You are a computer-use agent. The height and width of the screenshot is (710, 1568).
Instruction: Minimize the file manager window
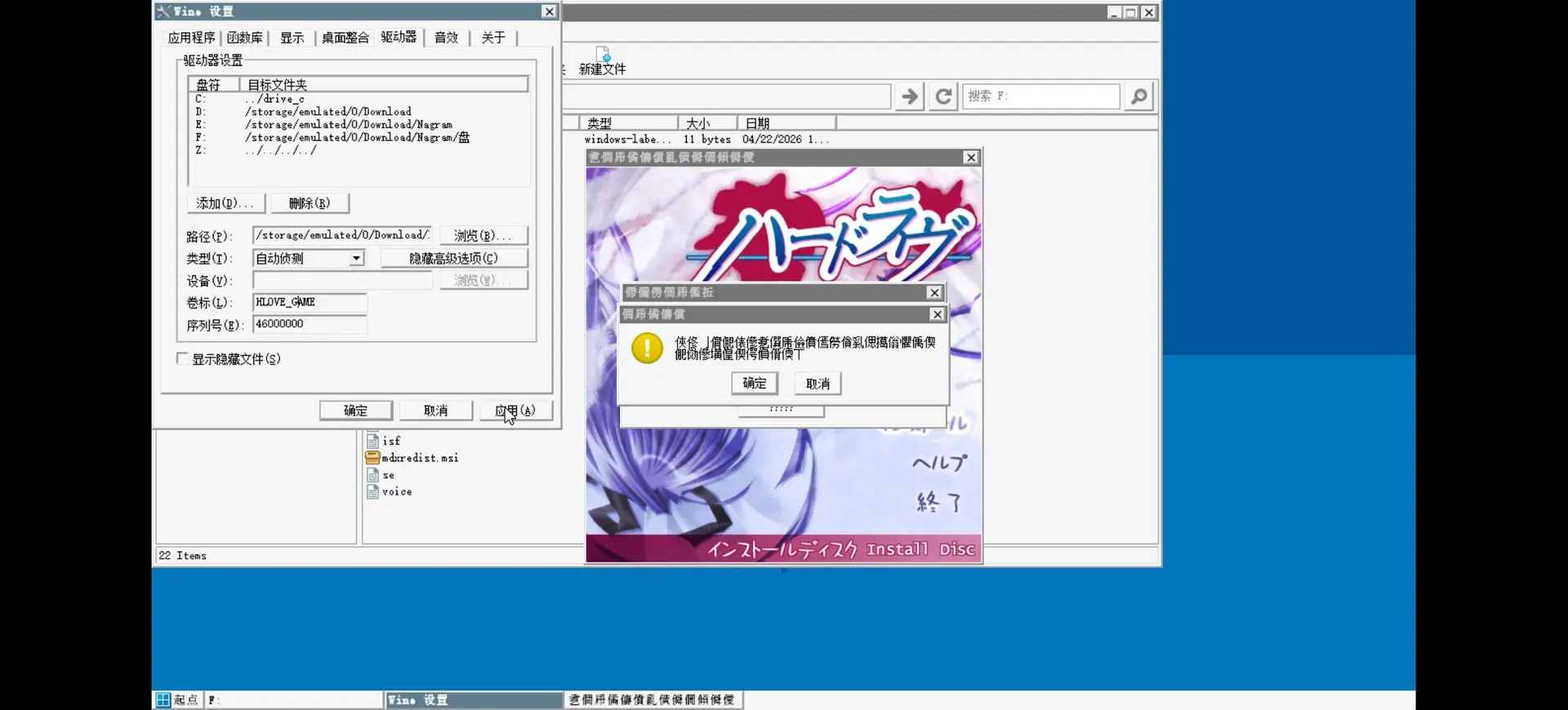1114,12
